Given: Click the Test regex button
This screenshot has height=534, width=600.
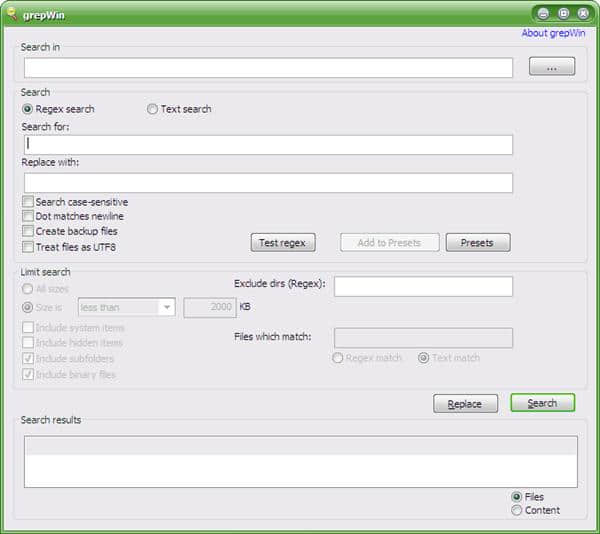Looking at the screenshot, I should coord(283,243).
